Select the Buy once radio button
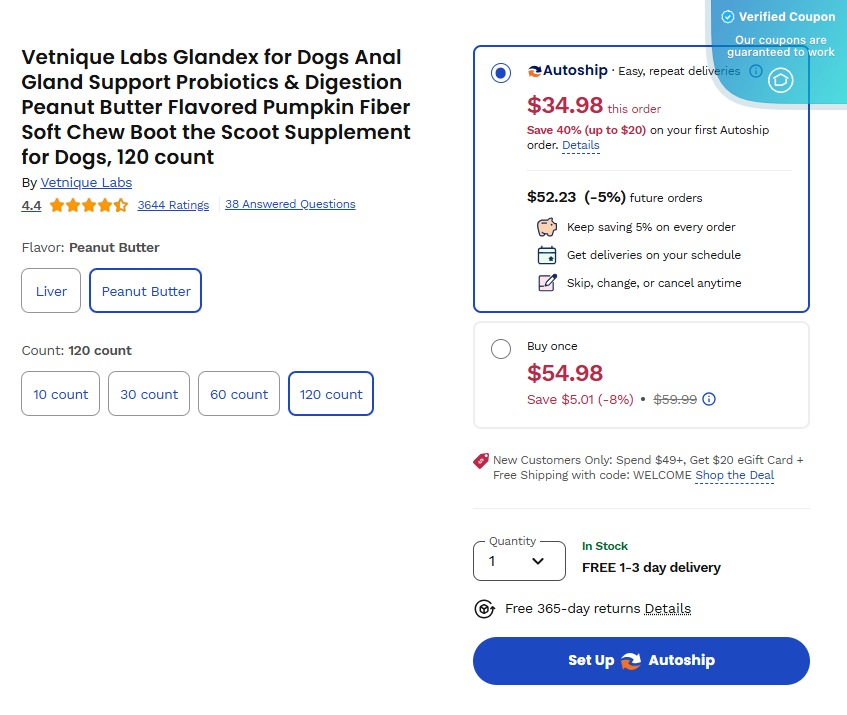The width and height of the screenshot is (847, 715). tap(501, 349)
